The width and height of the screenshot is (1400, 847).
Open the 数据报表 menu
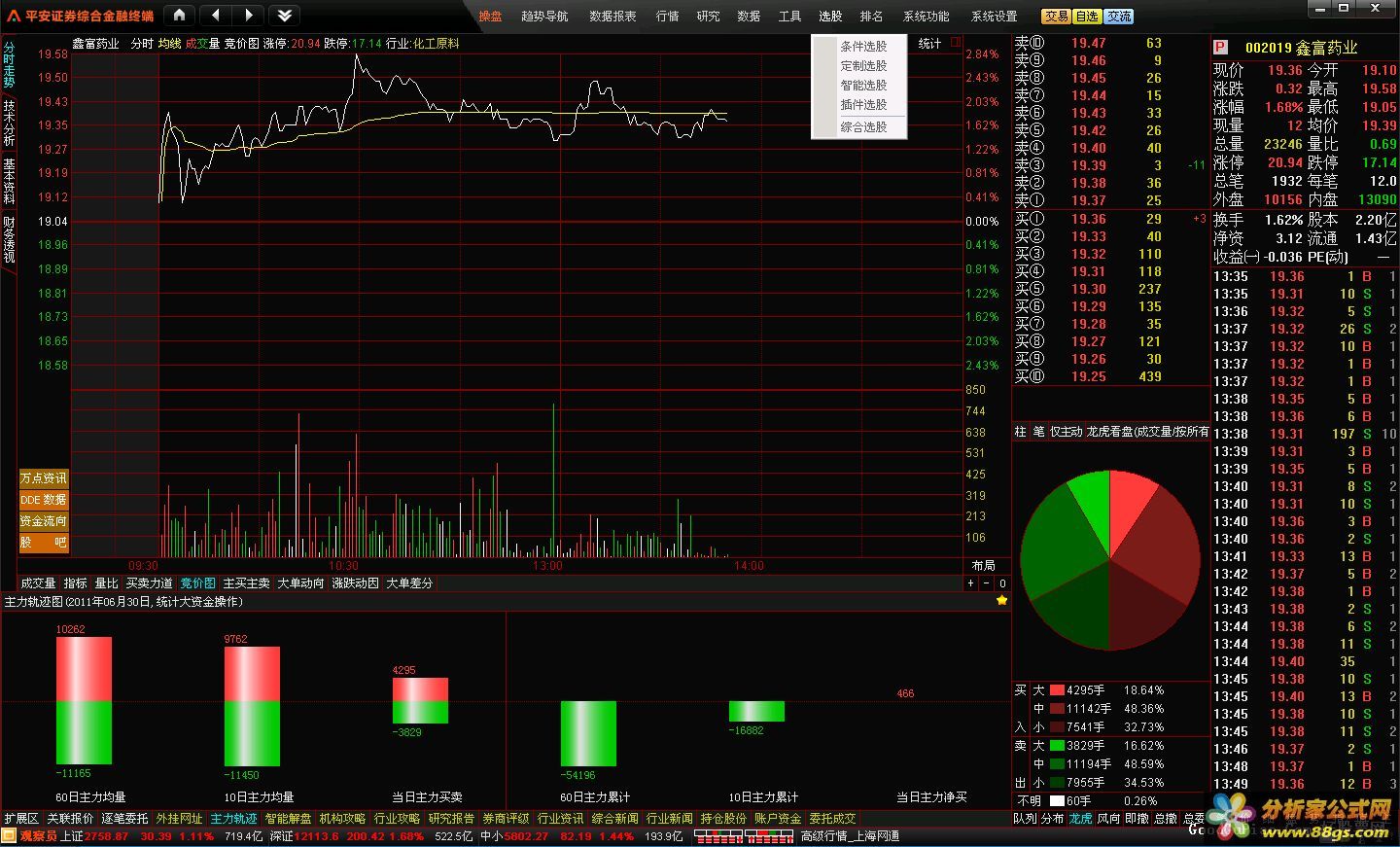click(x=612, y=16)
